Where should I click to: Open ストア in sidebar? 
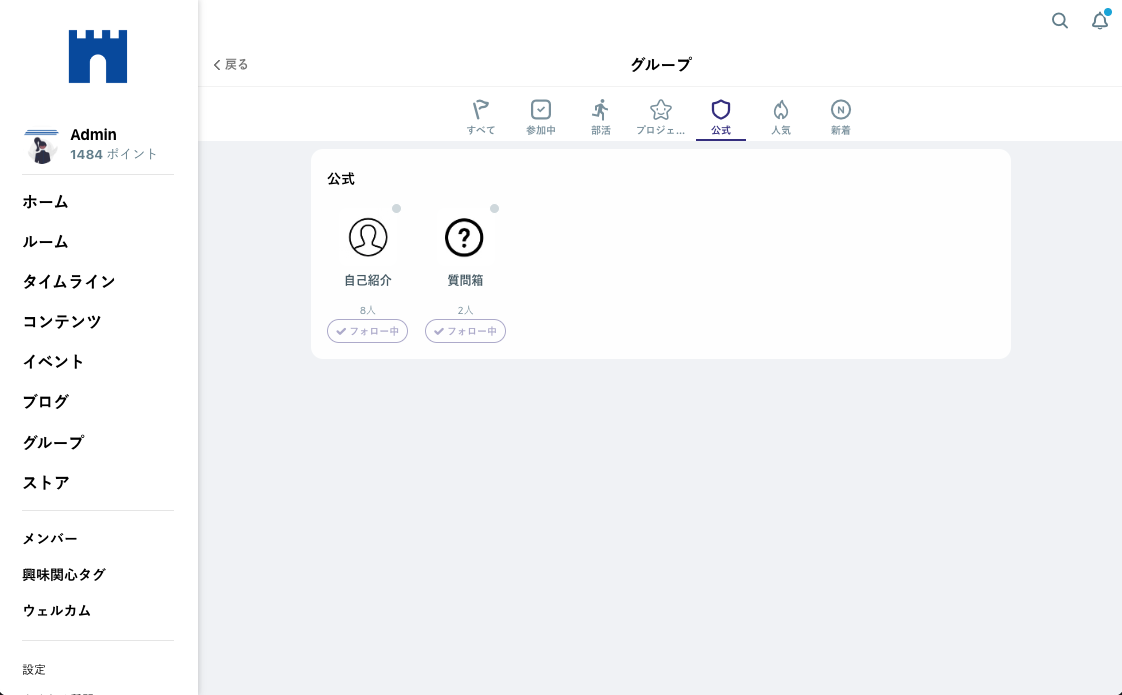(46, 483)
